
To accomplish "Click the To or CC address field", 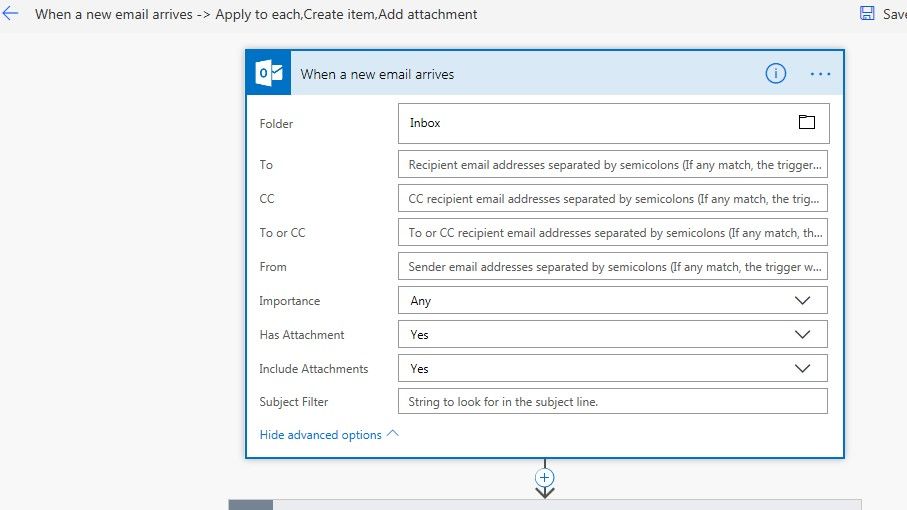I will [612, 233].
